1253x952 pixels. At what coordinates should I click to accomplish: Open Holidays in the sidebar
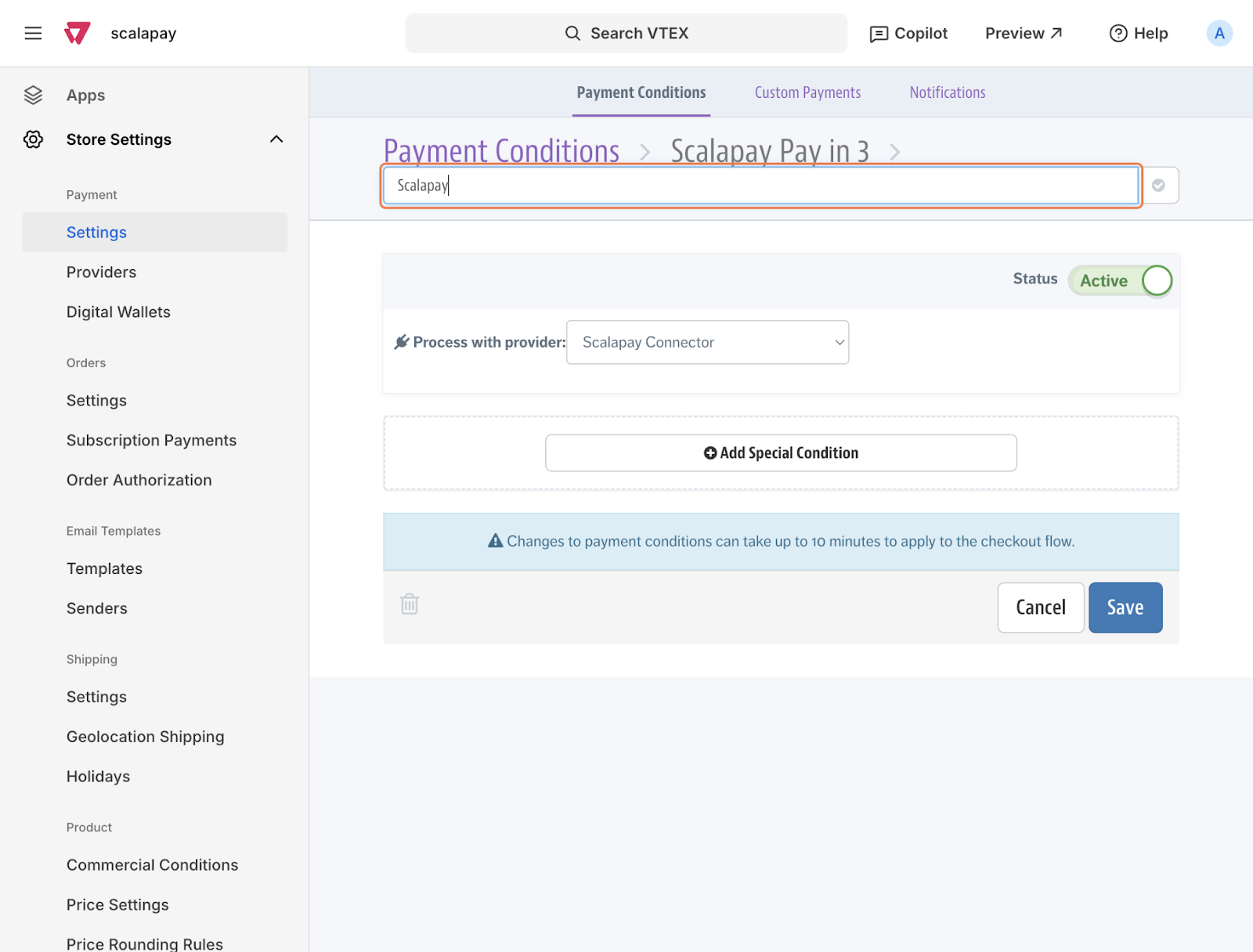pyautogui.click(x=98, y=777)
